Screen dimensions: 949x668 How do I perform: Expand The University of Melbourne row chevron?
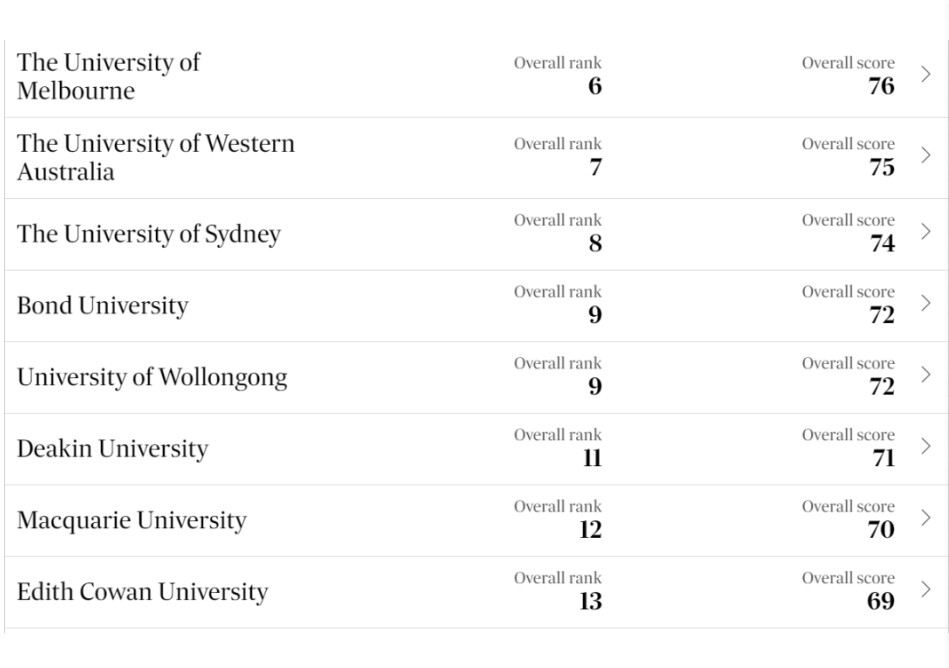925,74
